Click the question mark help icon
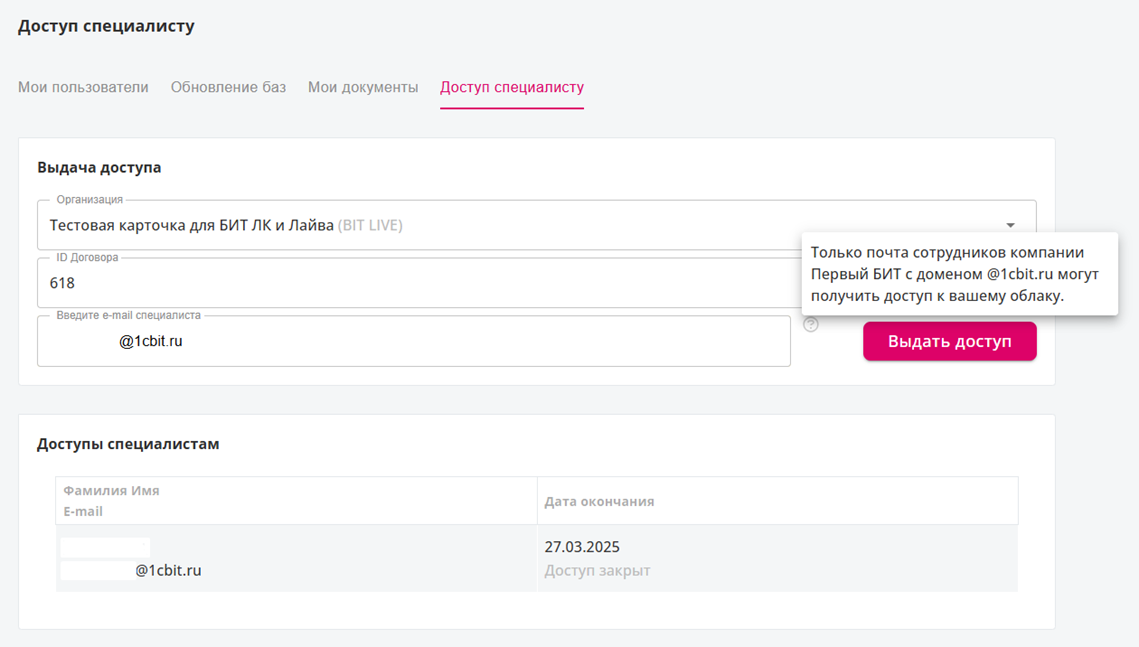The image size is (1139, 647). click(811, 325)
